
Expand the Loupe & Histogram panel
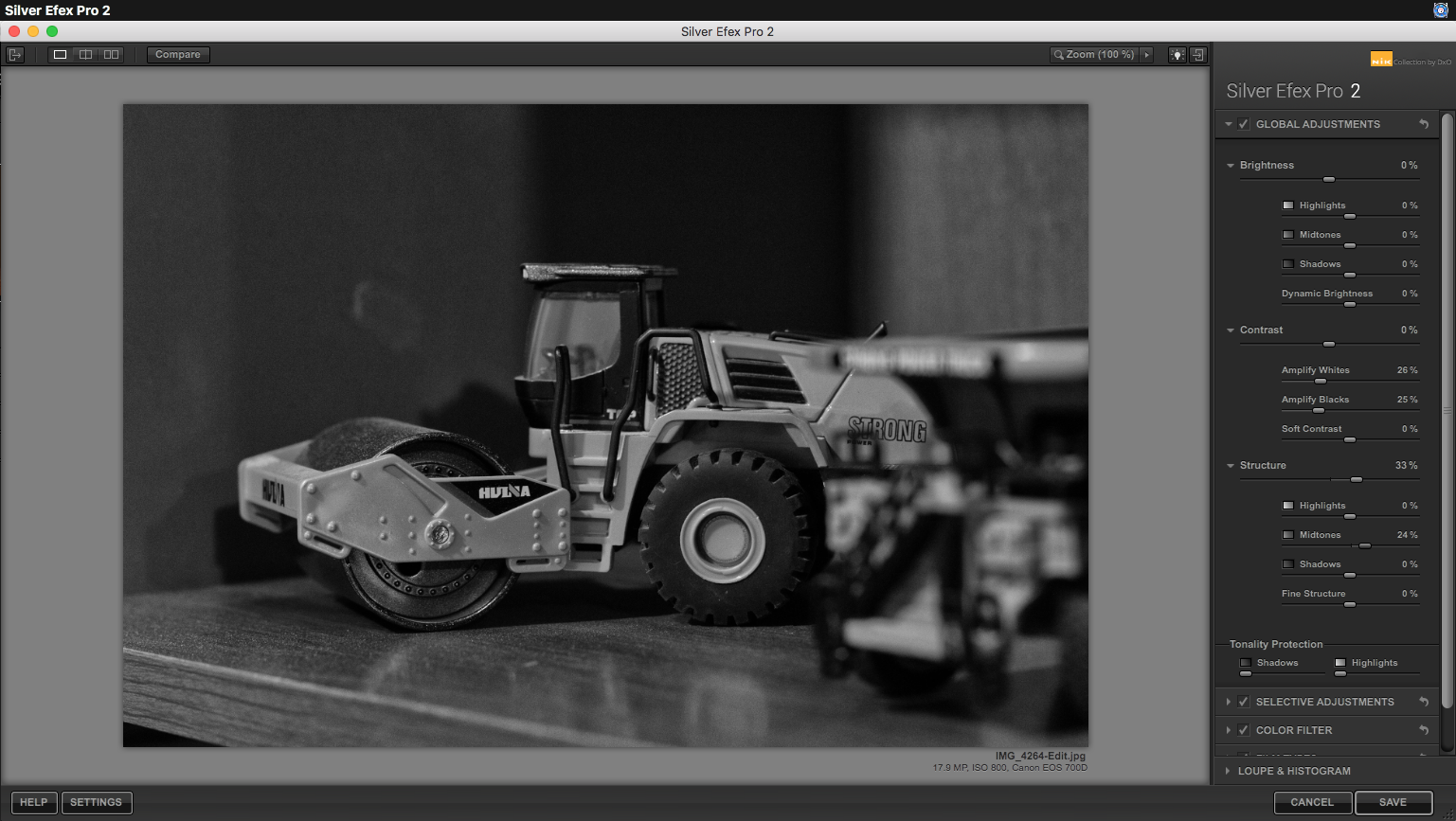(x=1229, y=771)
